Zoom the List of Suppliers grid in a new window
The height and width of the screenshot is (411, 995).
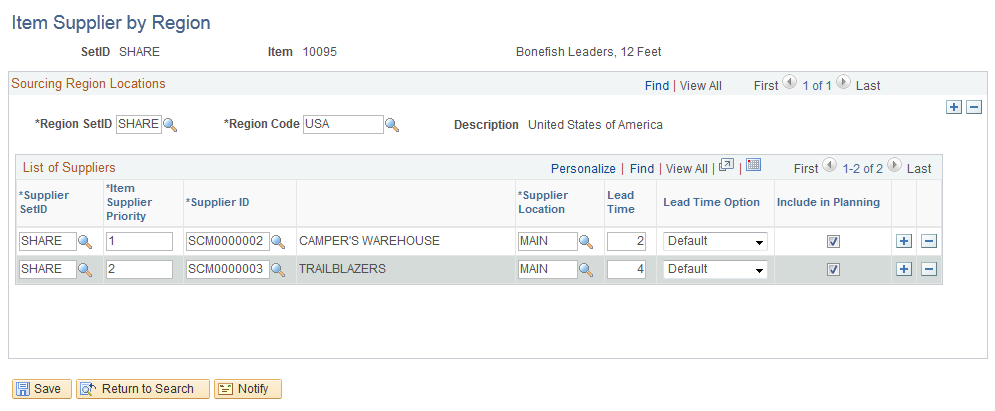pyautogui.click(x=727, y=166)
